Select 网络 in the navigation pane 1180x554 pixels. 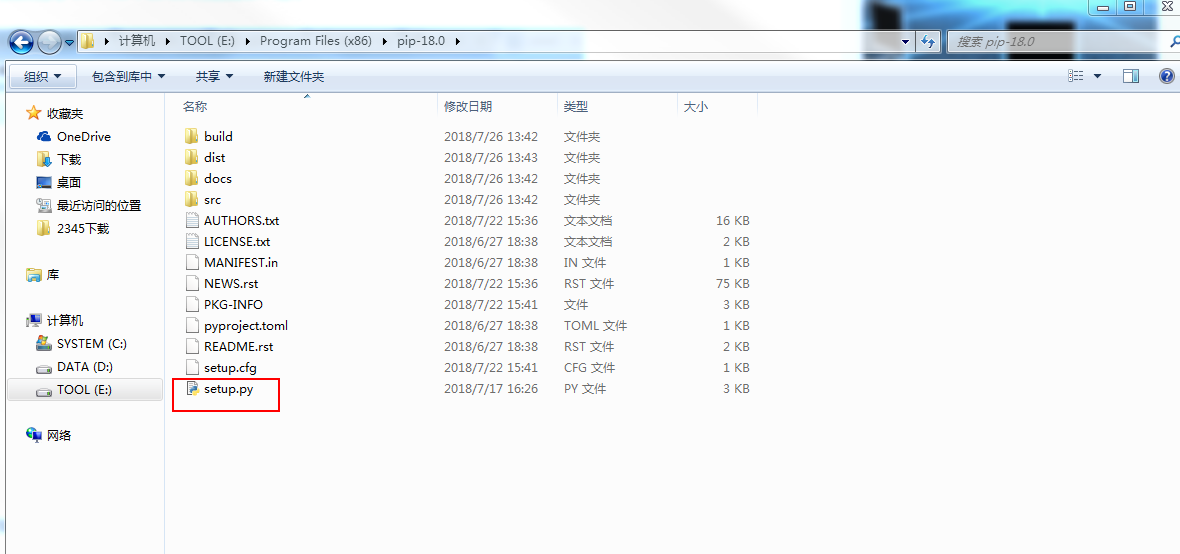point(59,435)
